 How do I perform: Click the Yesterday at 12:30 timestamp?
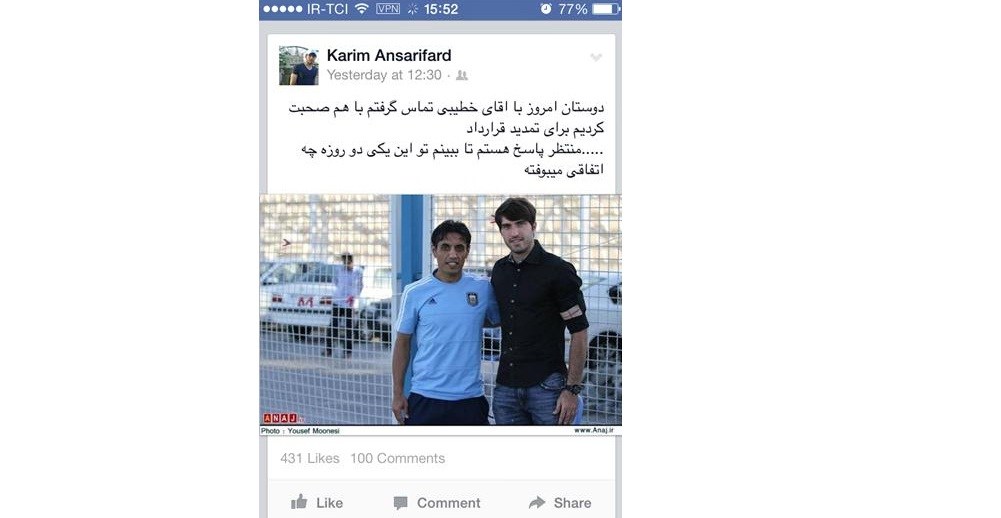pos(384,75)
